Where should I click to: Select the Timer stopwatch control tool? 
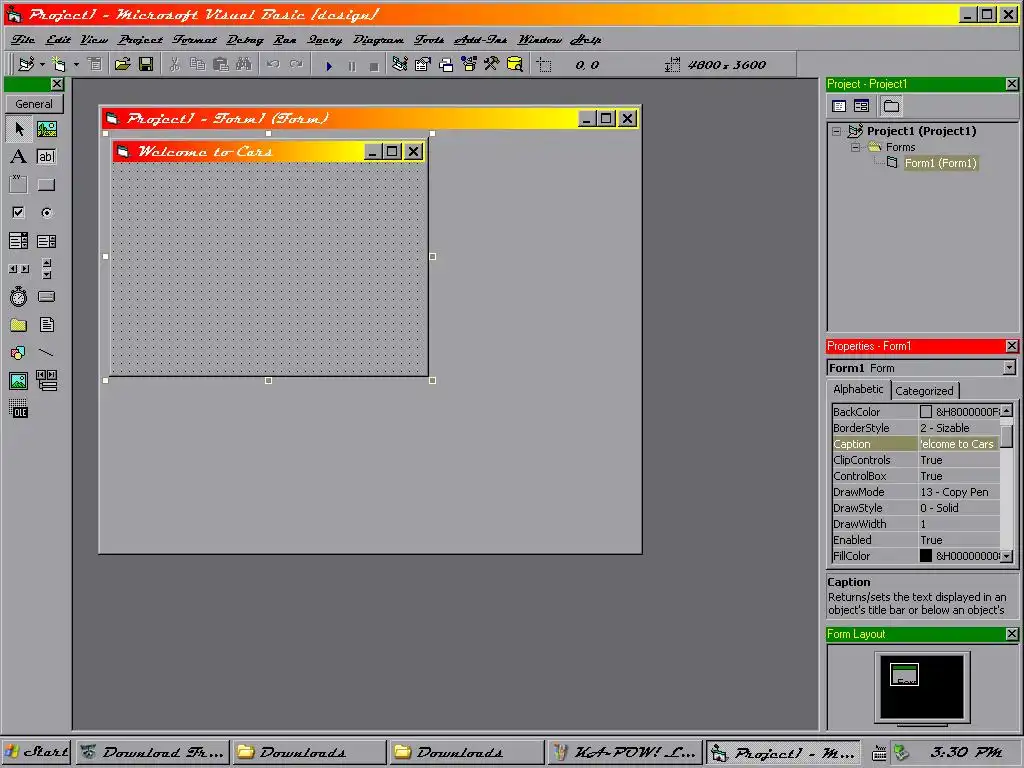pyautogui.click(x=19, y=296)
